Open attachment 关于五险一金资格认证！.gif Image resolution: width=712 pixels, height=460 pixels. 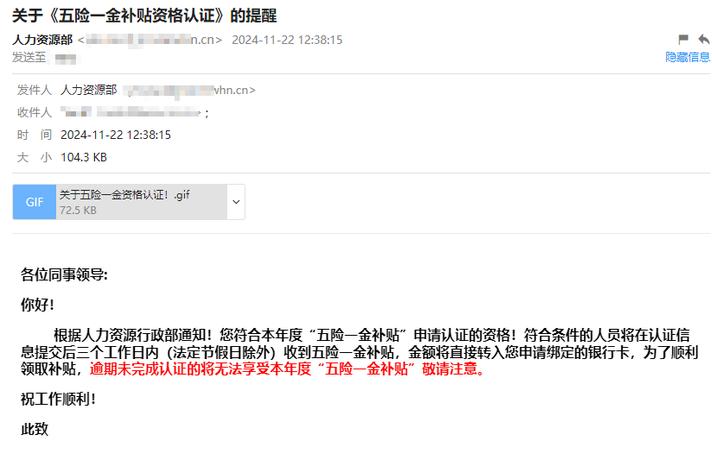tap(124, 195)
